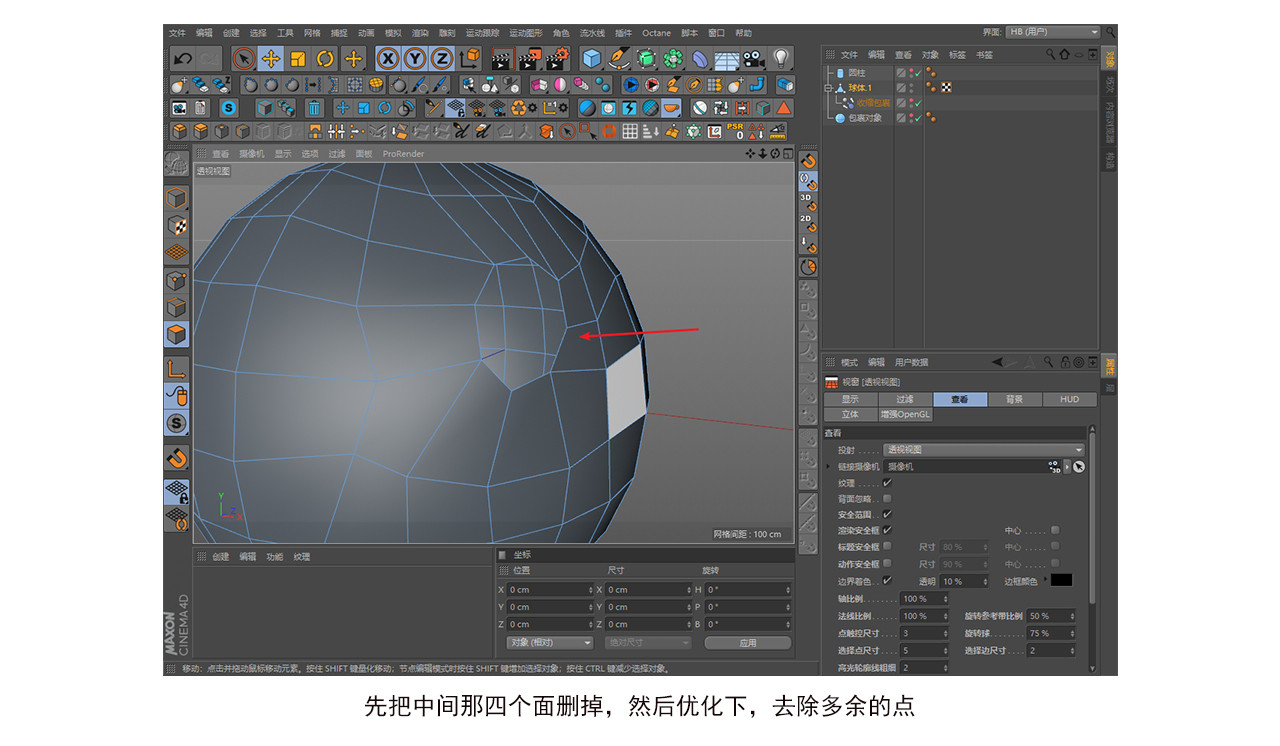Select the 圆柱 object in tree
Screen dimensions: 1280x746
coord(857,73)
